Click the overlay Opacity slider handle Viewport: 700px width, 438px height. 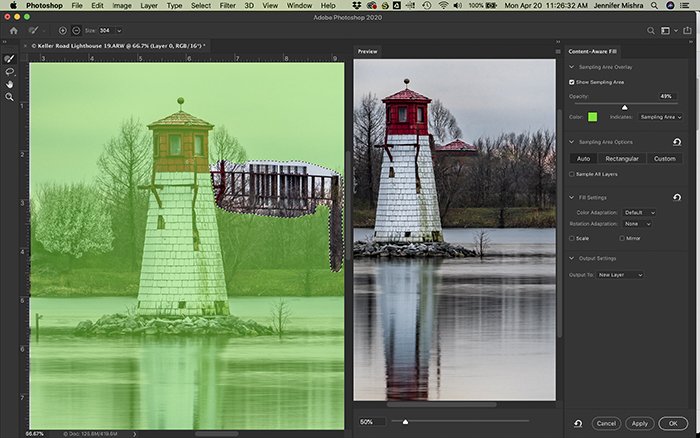(625, 107)
